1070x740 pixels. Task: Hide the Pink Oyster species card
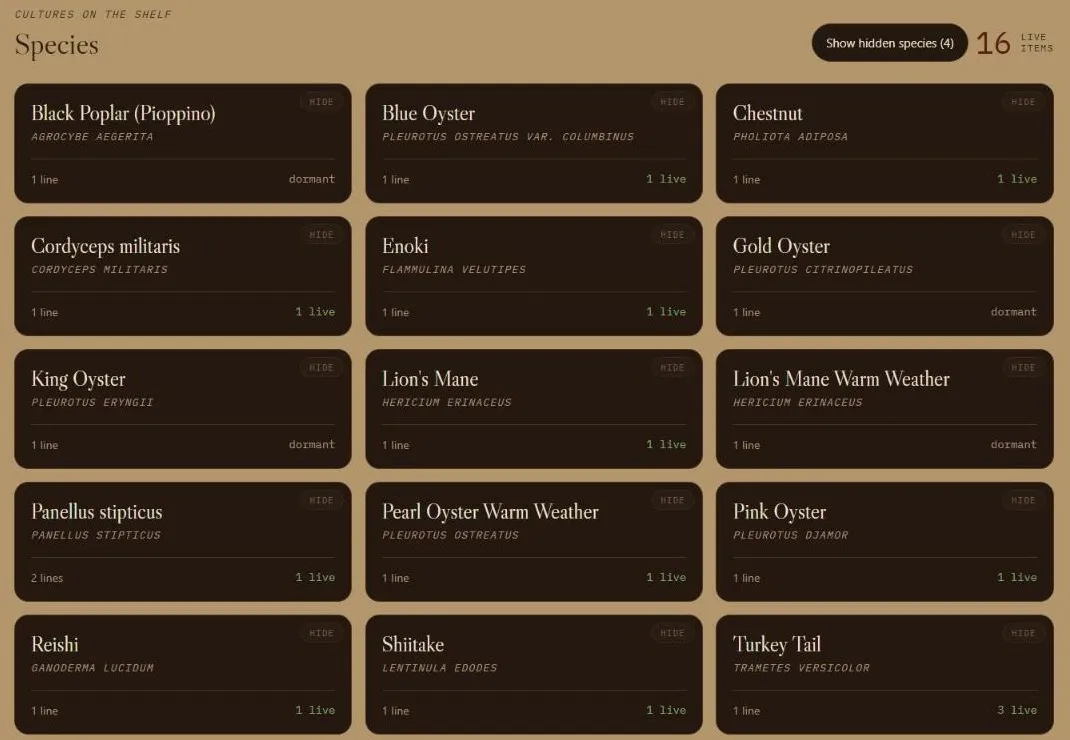1023,500
